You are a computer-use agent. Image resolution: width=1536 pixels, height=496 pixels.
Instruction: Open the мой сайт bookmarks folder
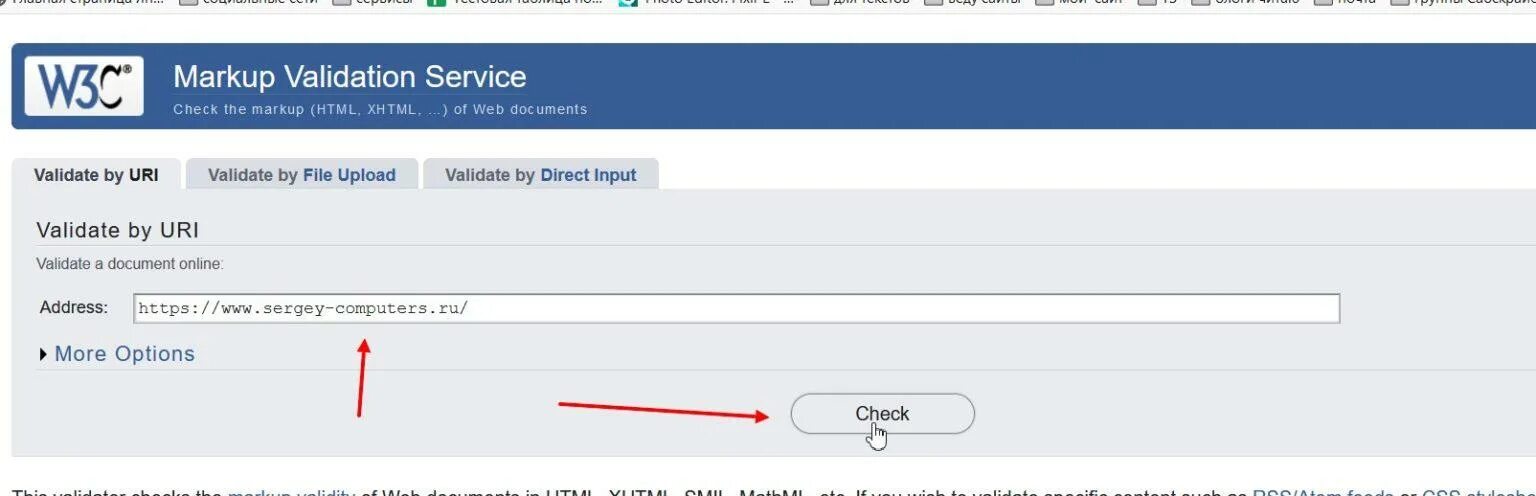coord(1080,3)
